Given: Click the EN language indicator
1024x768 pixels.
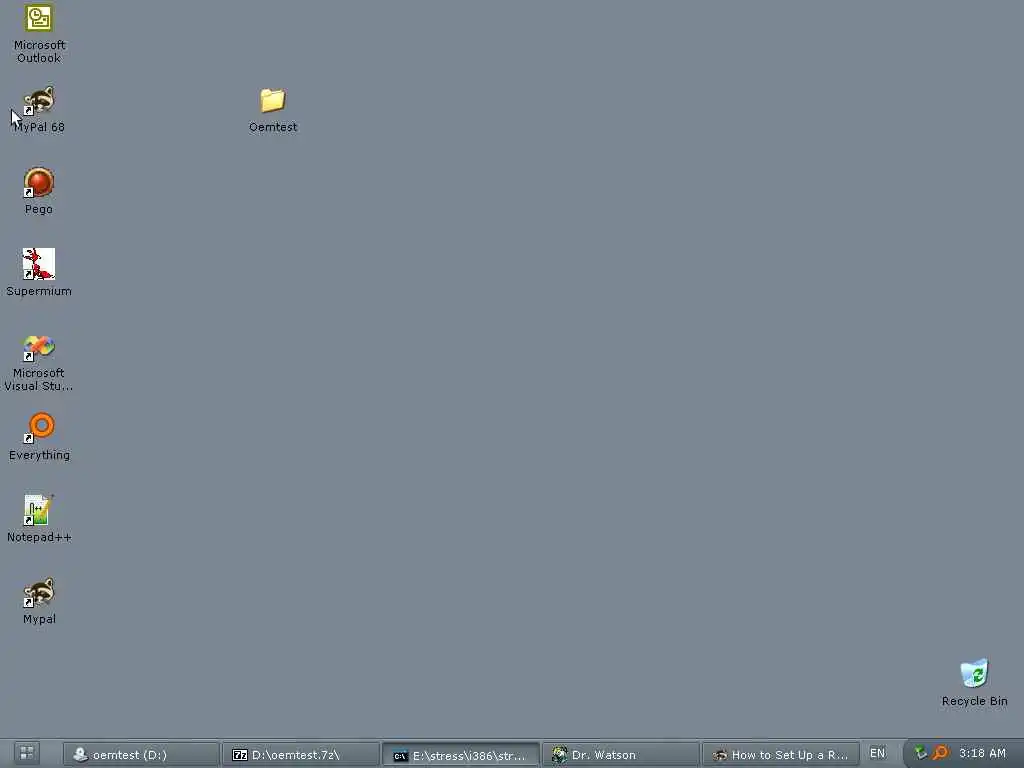Looking at the screenshot, I should coord(878,753).
